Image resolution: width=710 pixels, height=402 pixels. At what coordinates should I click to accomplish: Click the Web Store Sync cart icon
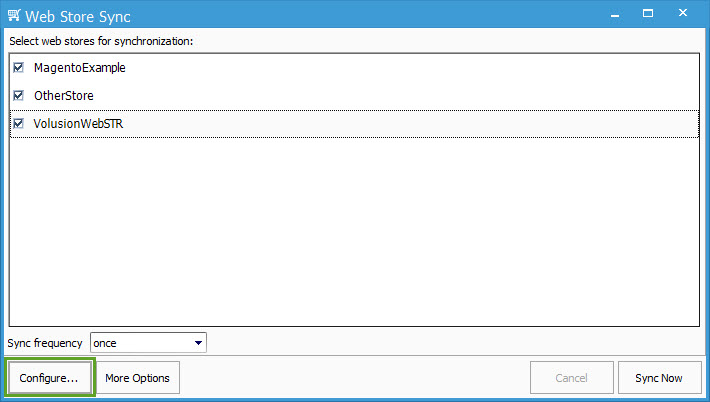coord(14,15)
